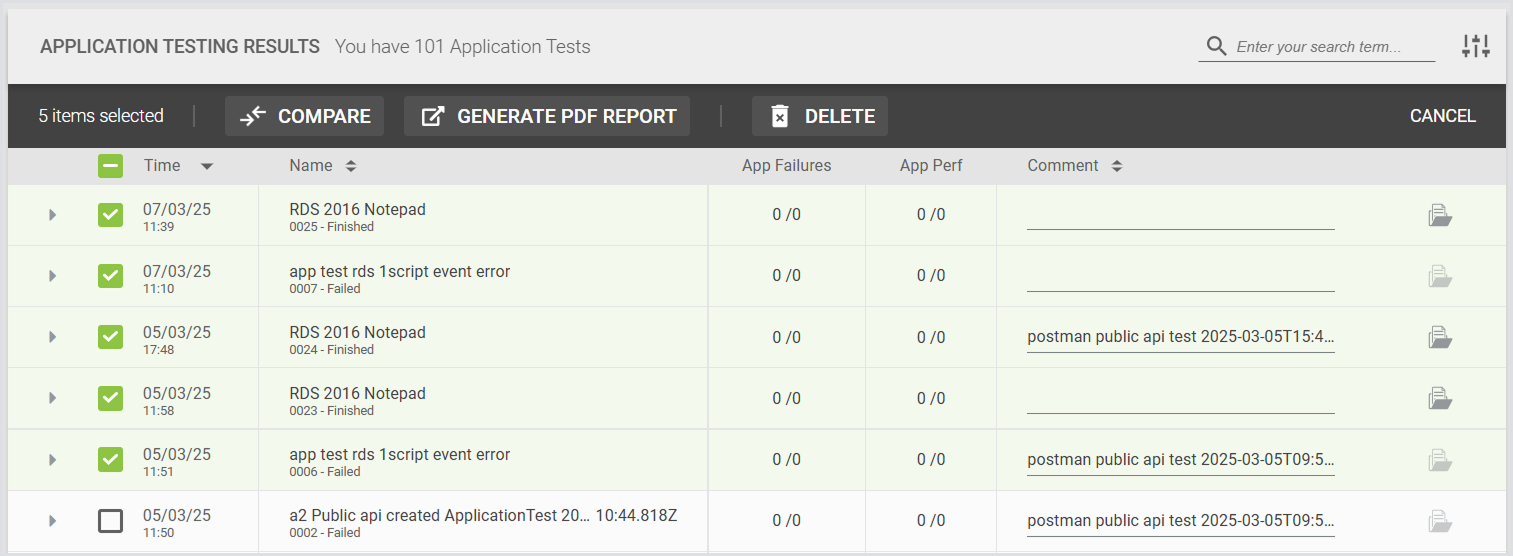Click the search magnifier icon
The image size is (1513, 556).
coord(1216,46)
